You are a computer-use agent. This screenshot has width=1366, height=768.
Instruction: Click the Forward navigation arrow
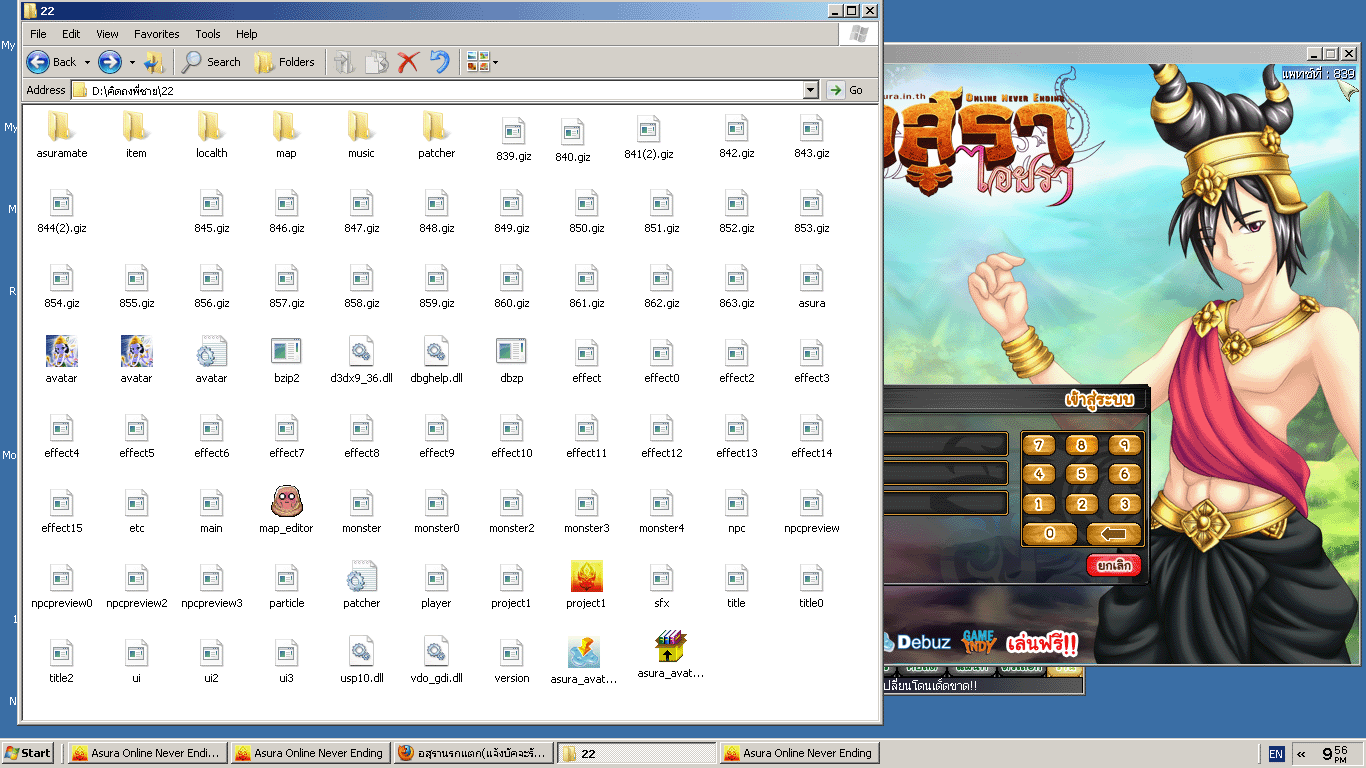point(110,62)
